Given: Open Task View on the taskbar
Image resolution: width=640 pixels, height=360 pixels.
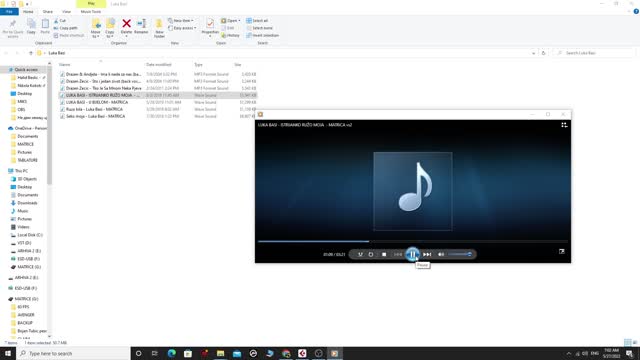Looking at the screenshot, I should click(x=155, y=353).
